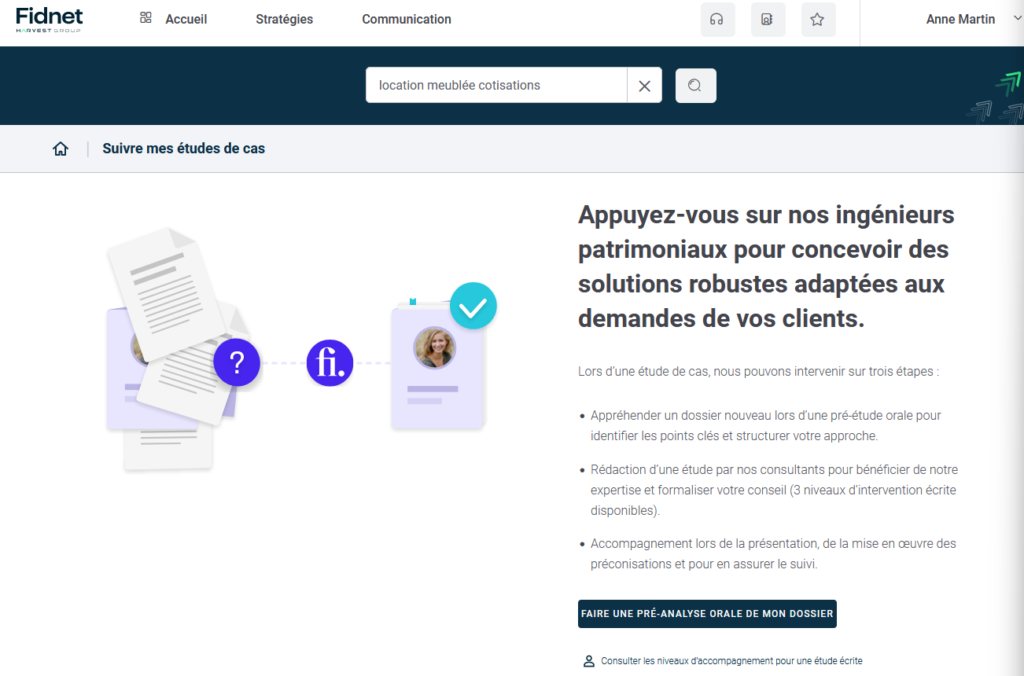Click the teal checkmark badge

click(x=473, y=306)
